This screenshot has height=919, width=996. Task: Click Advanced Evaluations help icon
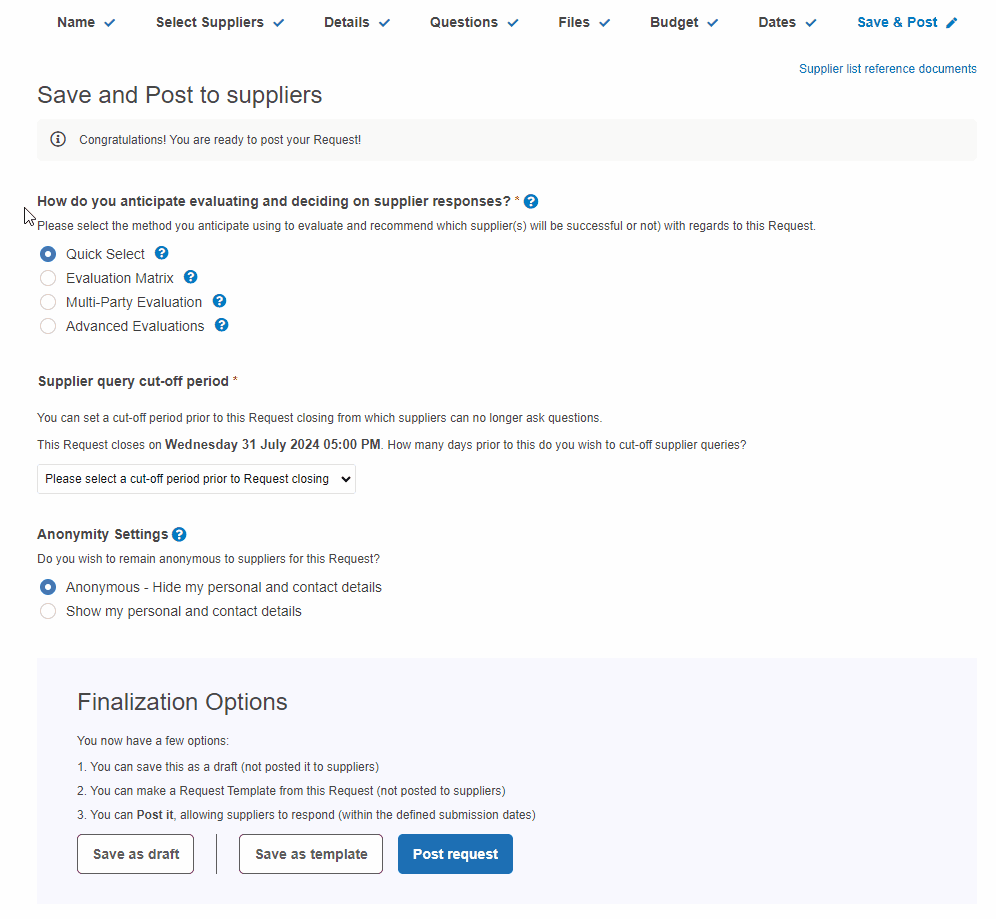[221, 325]
